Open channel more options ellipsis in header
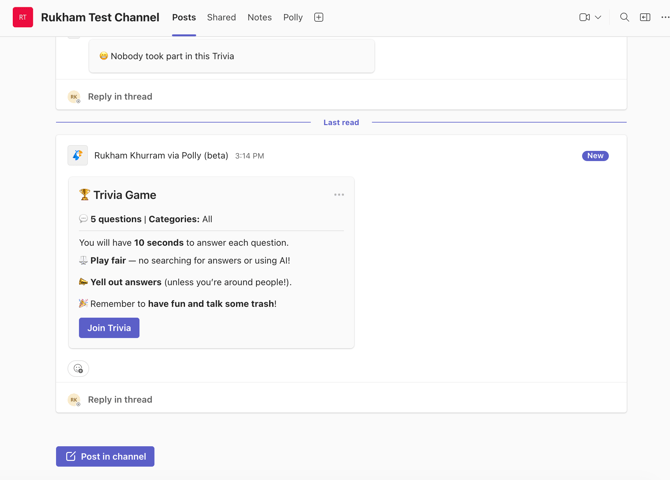 (664, 17)
